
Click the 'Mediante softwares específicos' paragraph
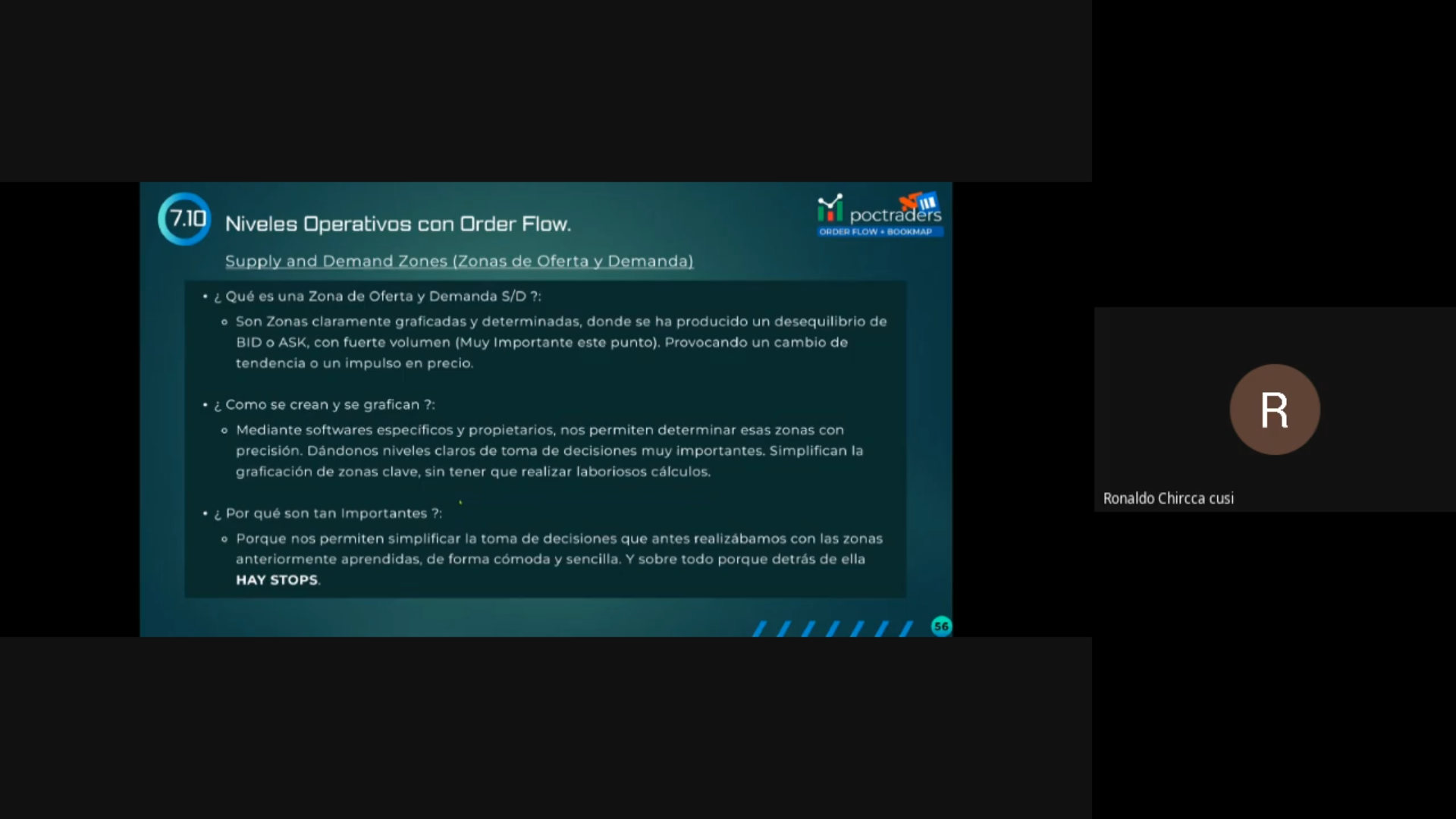(x=550, y=450)
